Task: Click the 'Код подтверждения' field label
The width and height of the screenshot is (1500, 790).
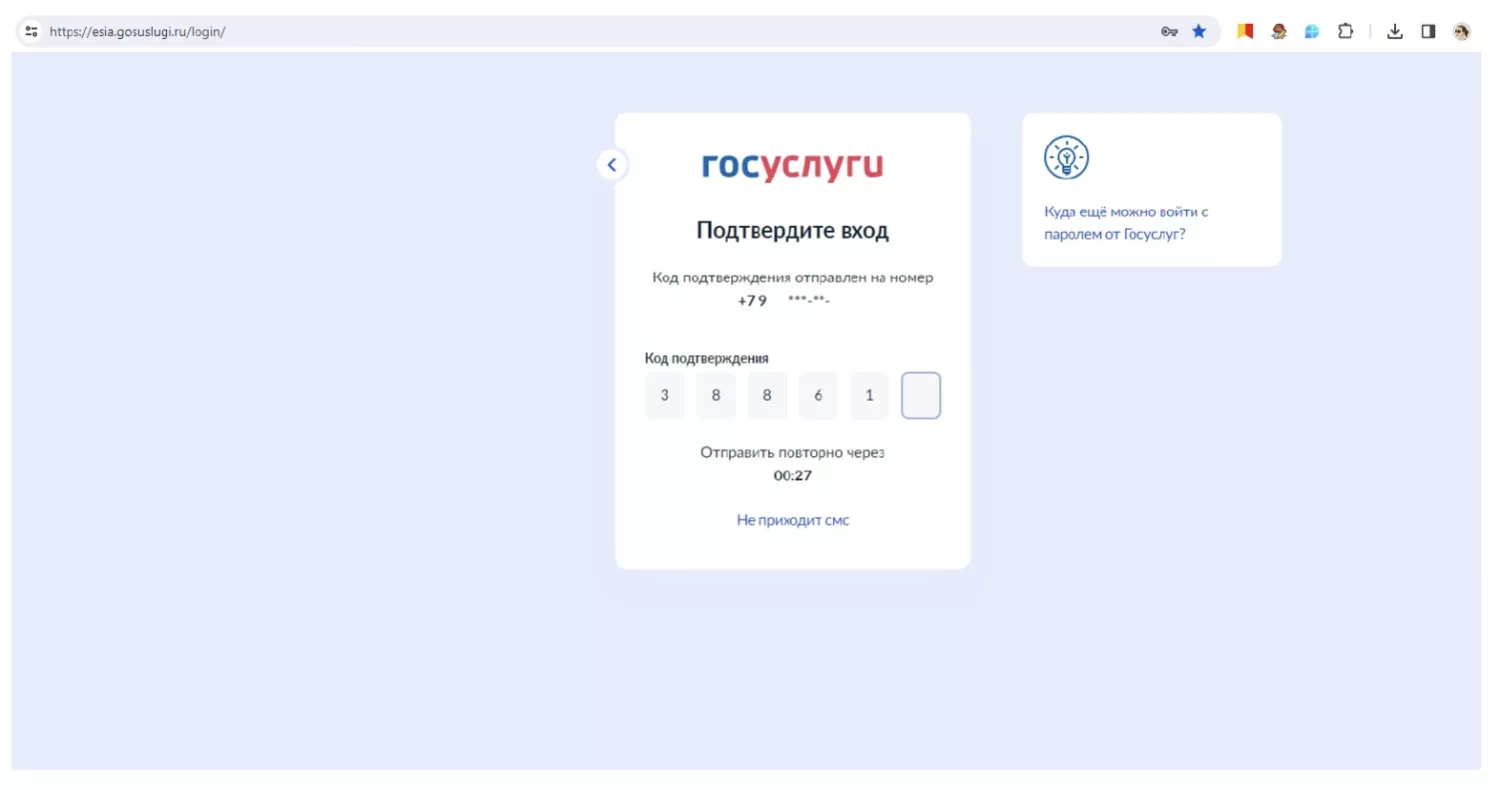Action: point(707,358)
